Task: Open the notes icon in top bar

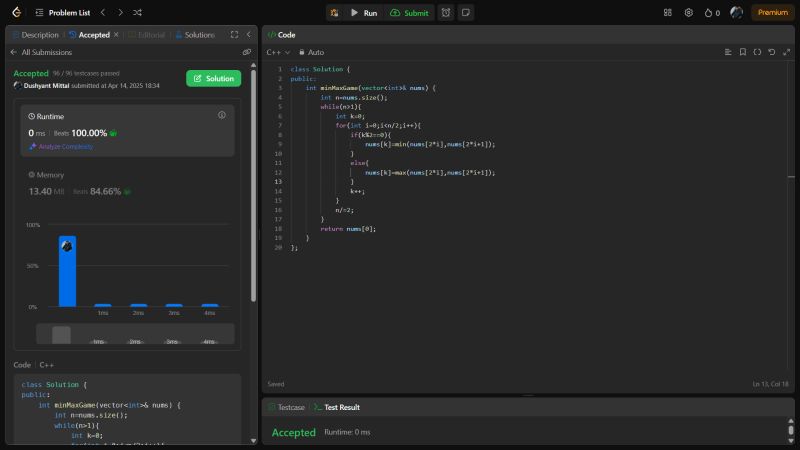Action: click(x=466, y=13)
